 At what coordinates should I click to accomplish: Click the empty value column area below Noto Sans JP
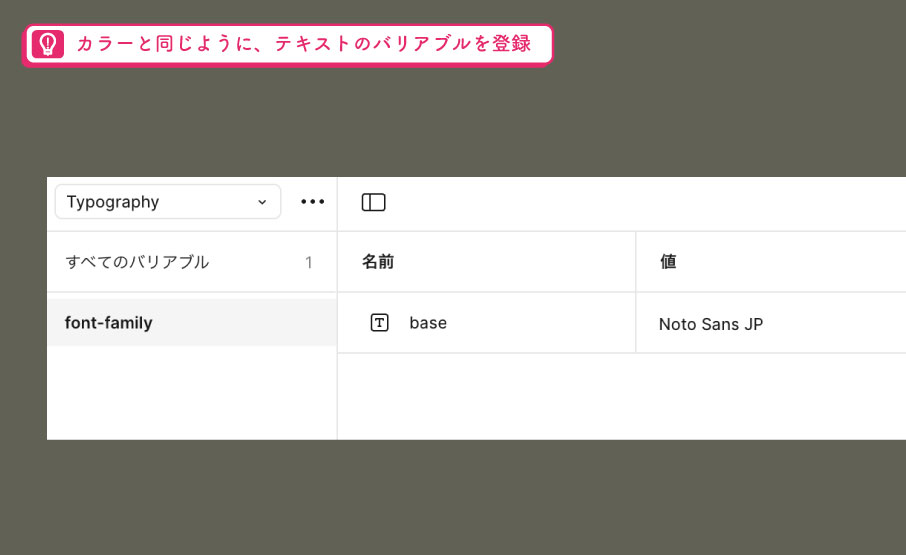771,396
